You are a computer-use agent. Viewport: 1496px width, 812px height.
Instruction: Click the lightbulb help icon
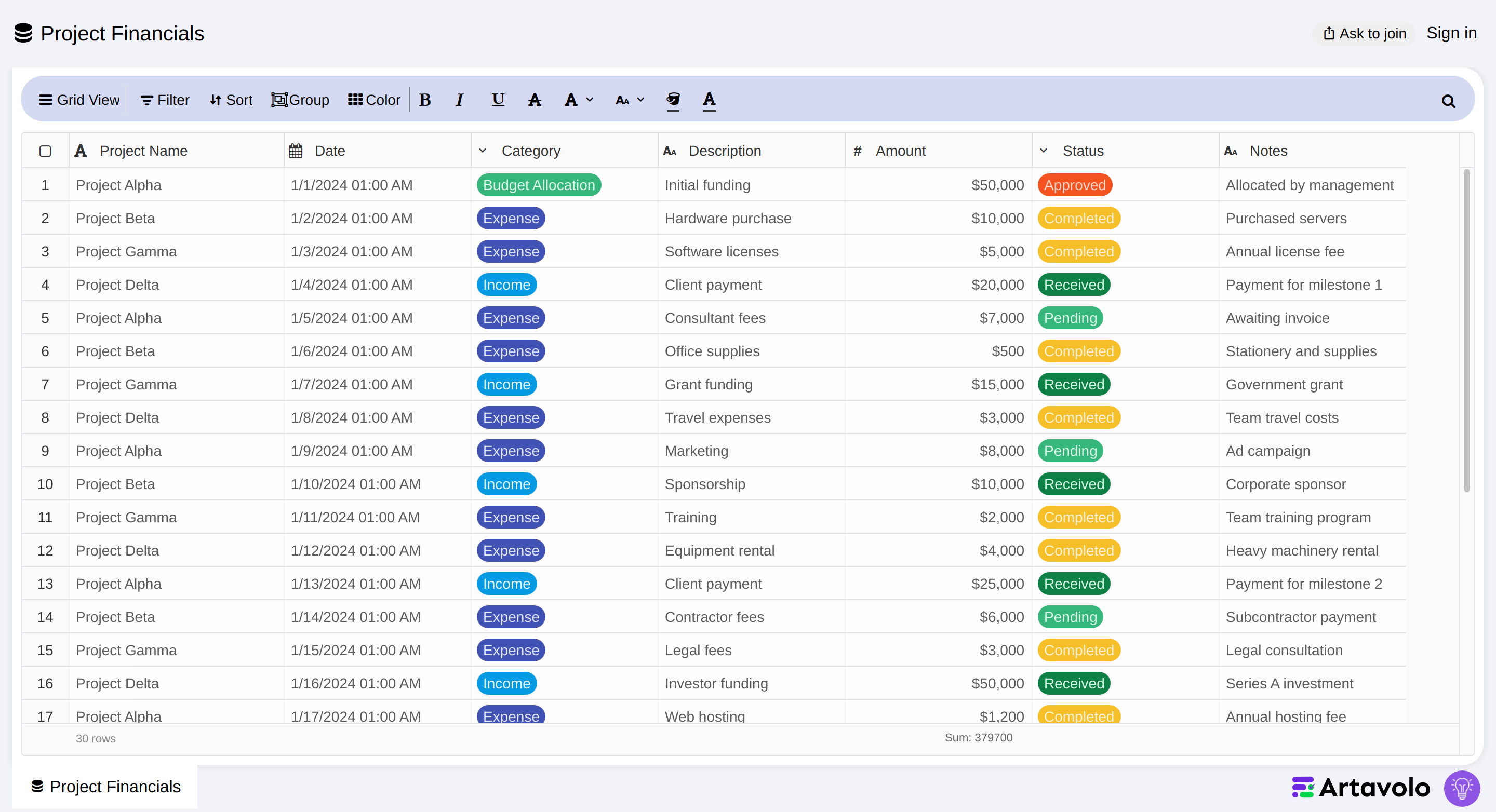1462,788
